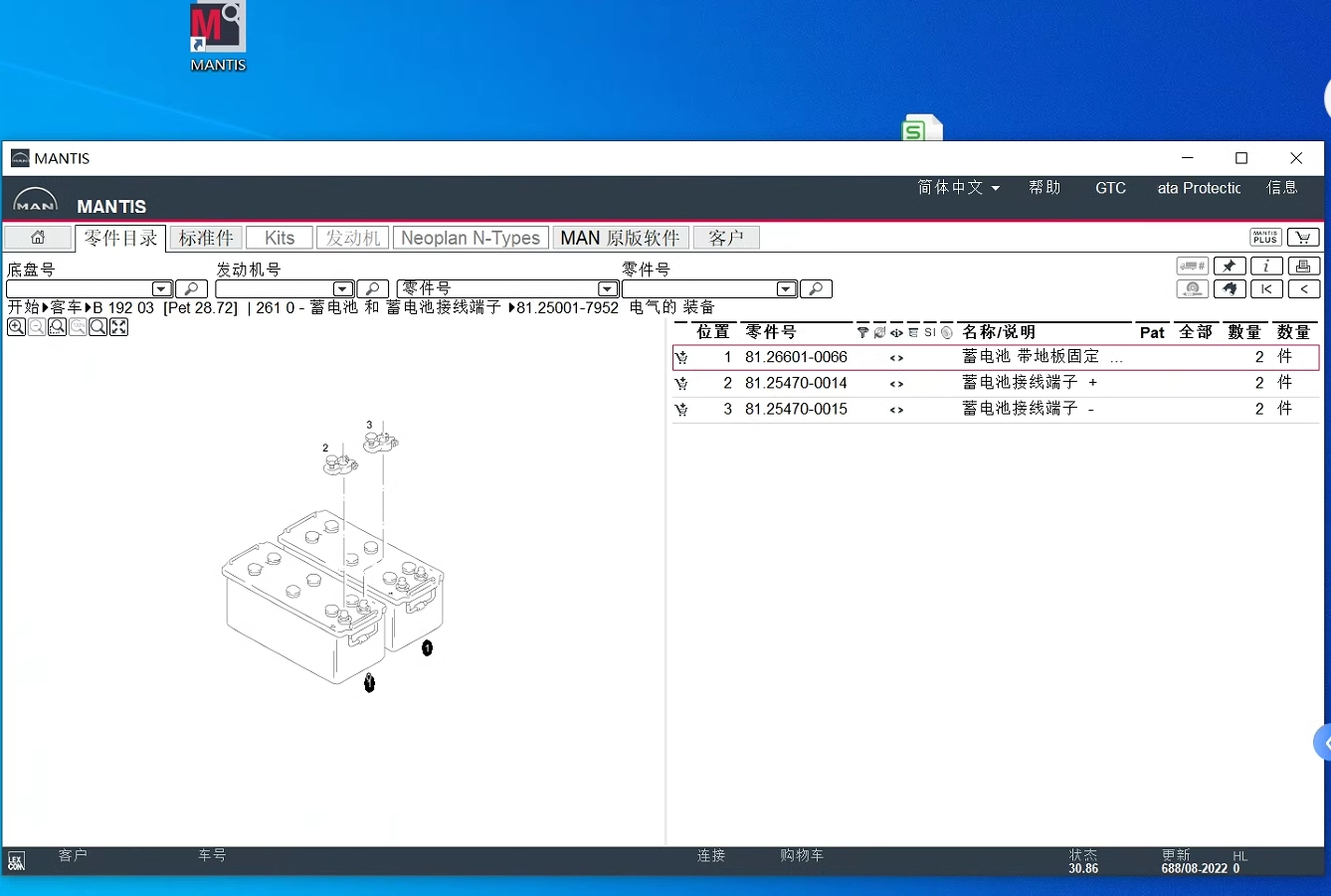
Task: Click the <> icon for 81.25470-0015
Action: coord(896,410)
